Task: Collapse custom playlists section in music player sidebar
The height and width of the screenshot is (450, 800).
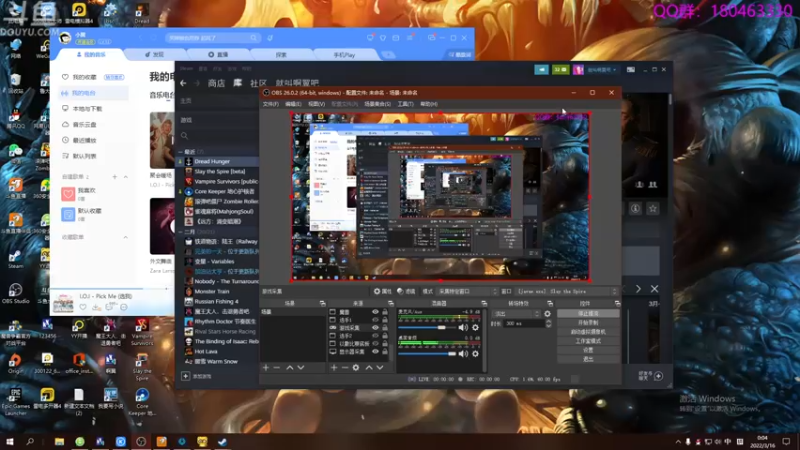Action: click(x=126, y=177)
